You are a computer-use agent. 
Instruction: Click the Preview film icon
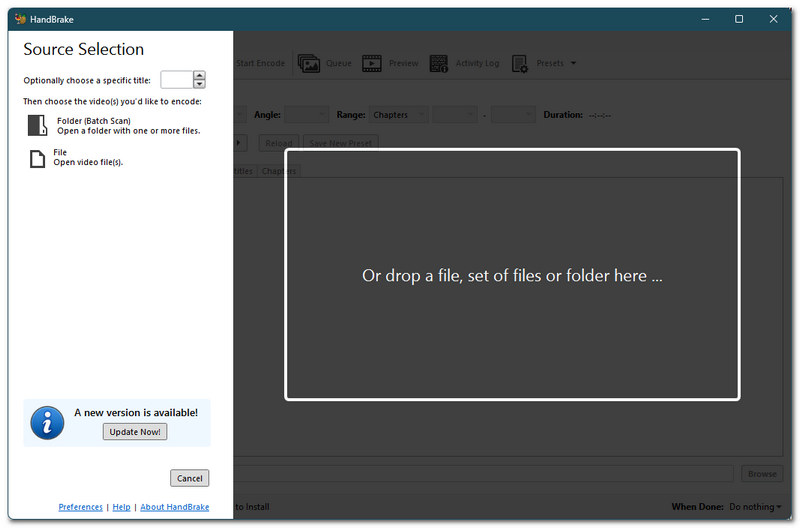(371, 63)
